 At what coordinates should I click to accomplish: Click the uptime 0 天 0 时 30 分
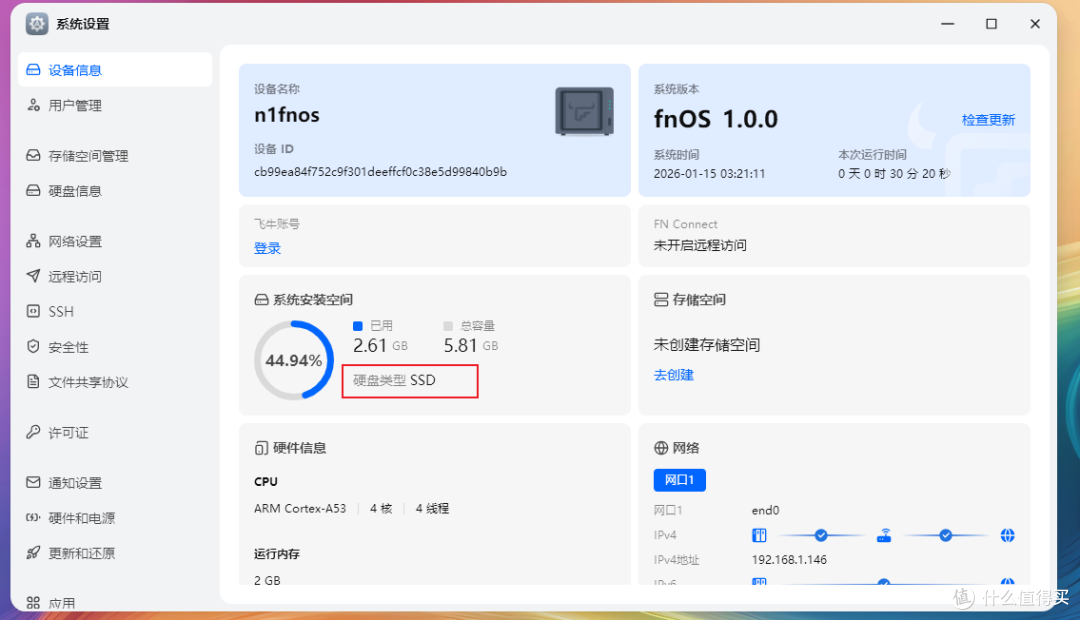[894, 174]
